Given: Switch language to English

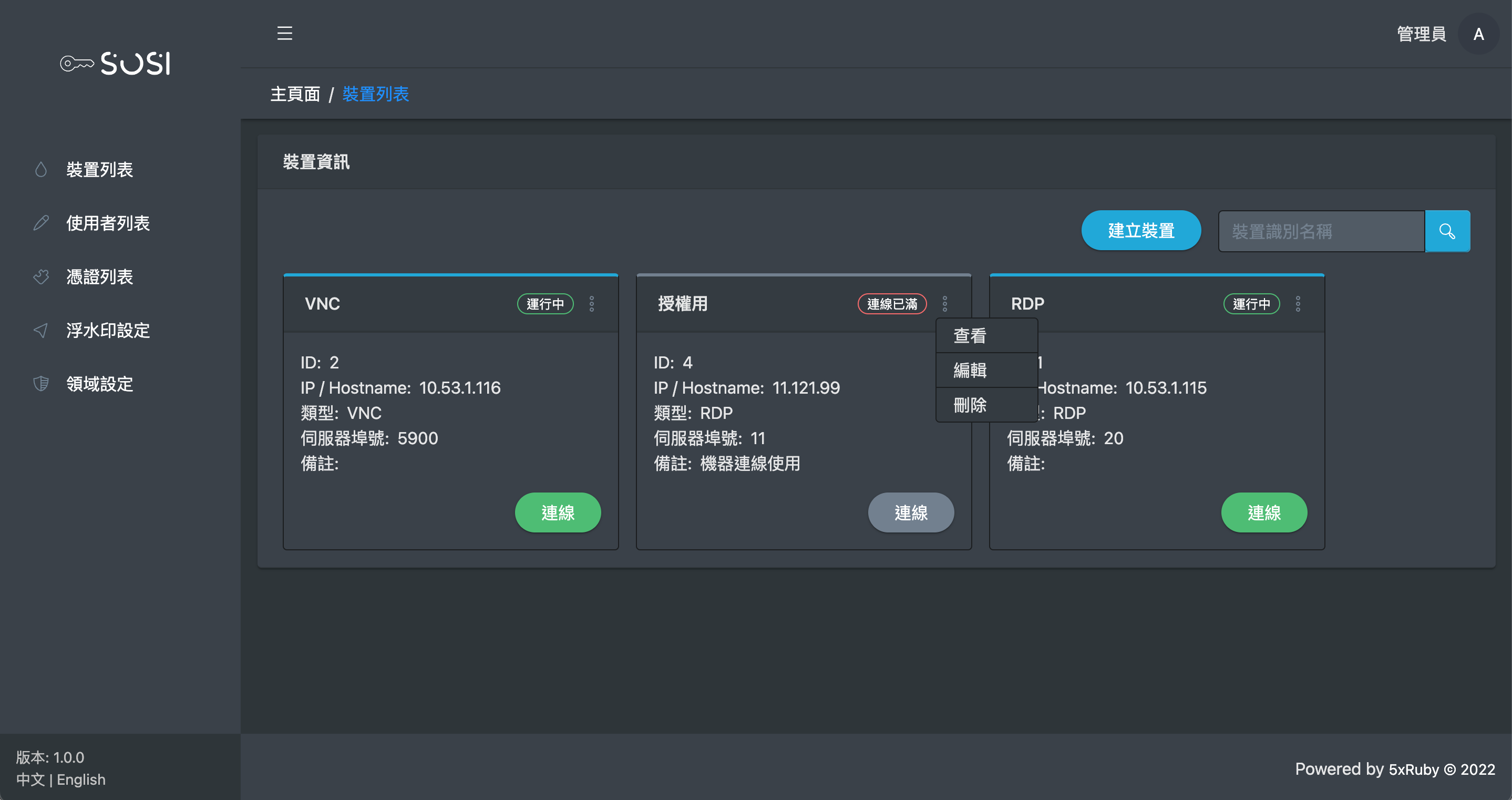Looking at the screenshot, I should pos(81,780).
